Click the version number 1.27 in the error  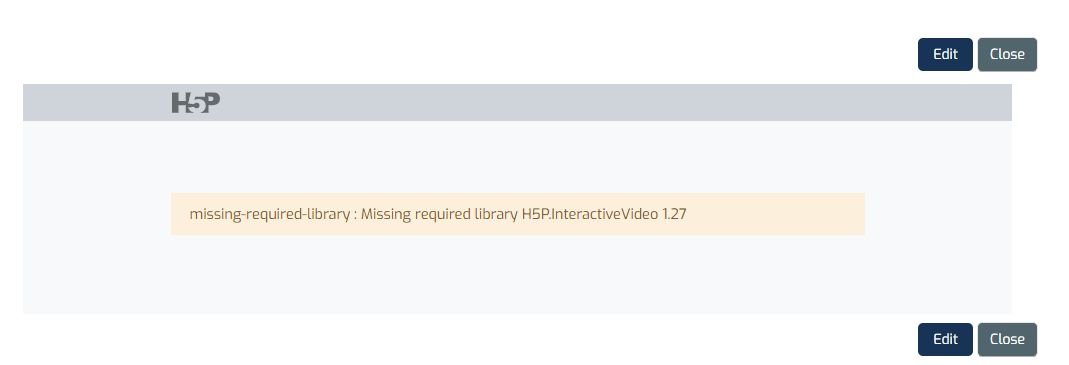pos(674,214)
